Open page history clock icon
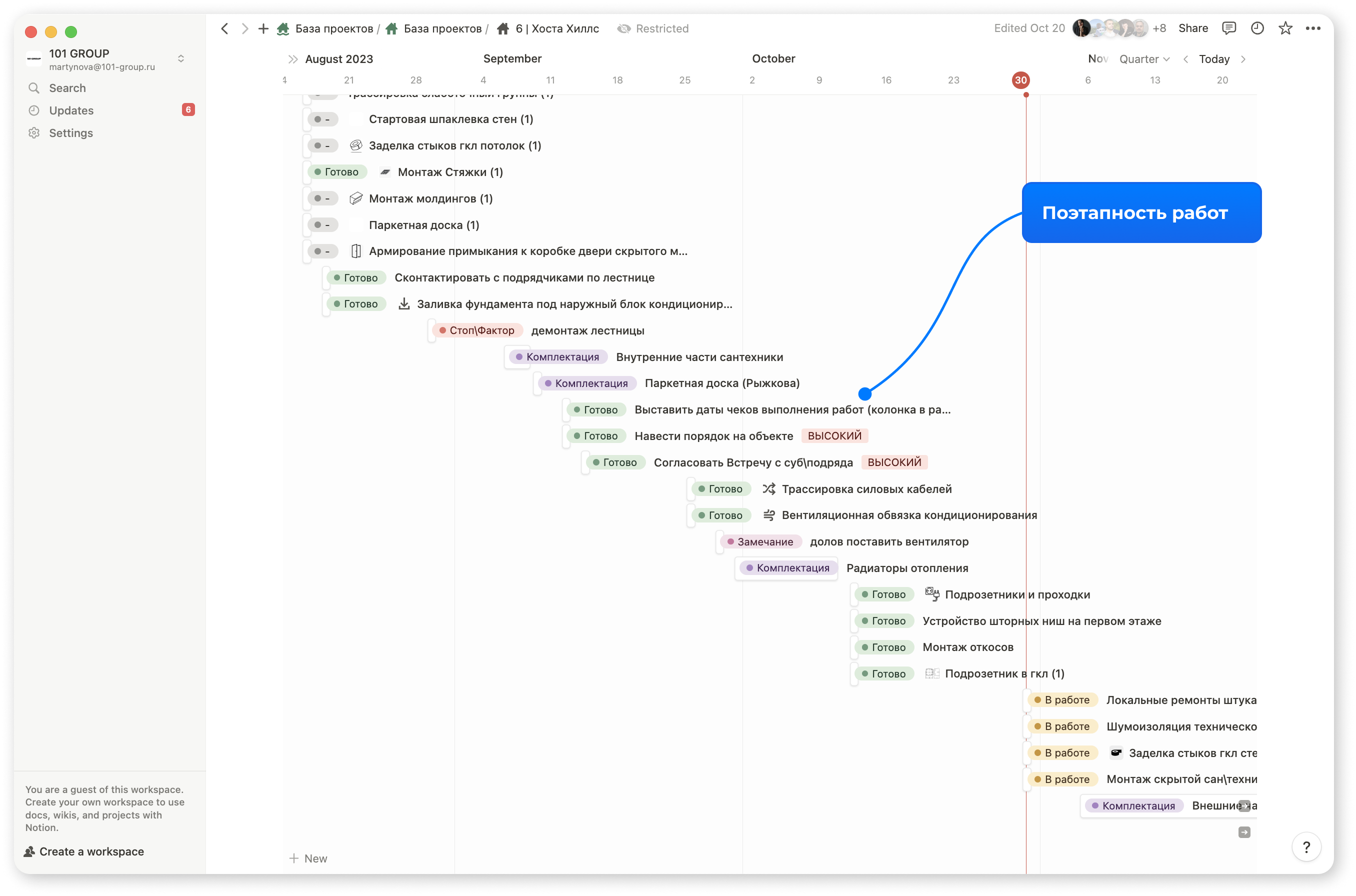Viewport: 1356px width, 896px height. [1257, 28]
